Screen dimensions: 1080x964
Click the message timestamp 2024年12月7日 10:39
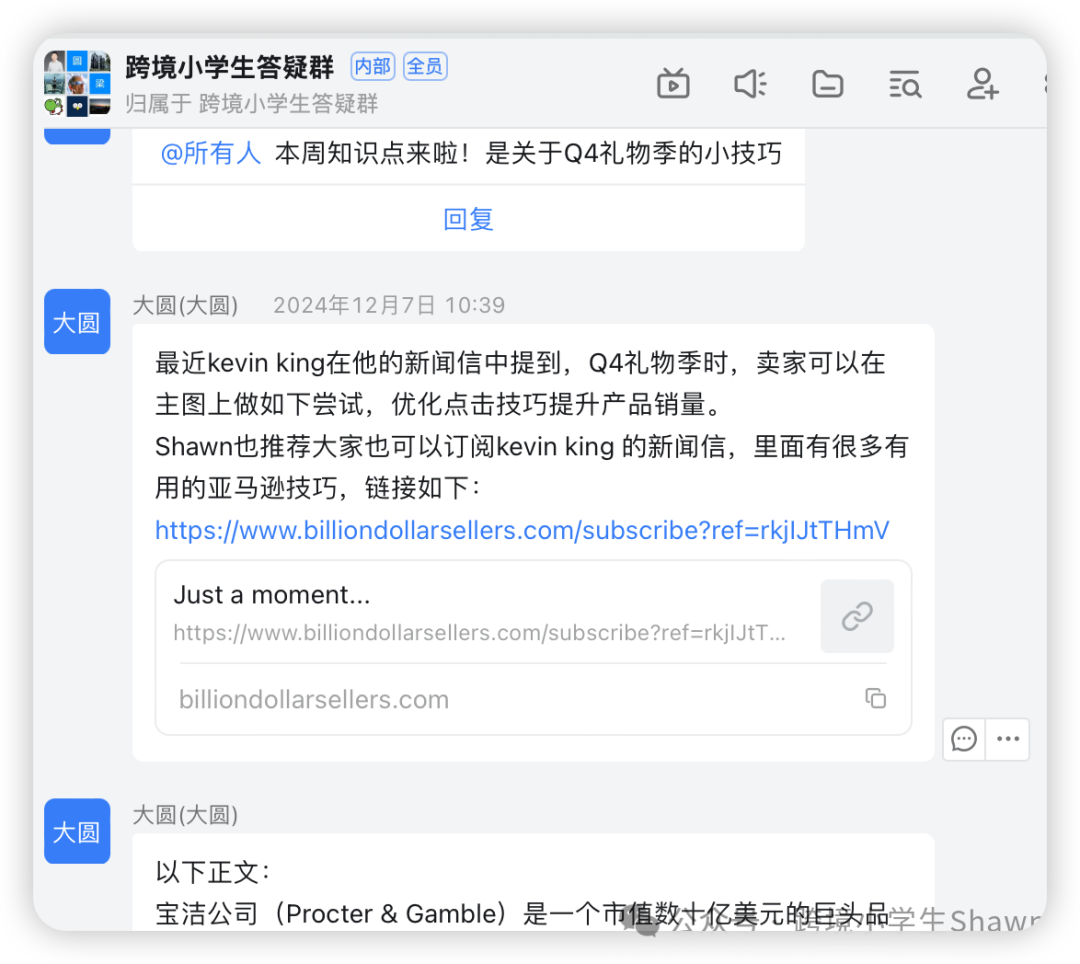click(390, 305)
